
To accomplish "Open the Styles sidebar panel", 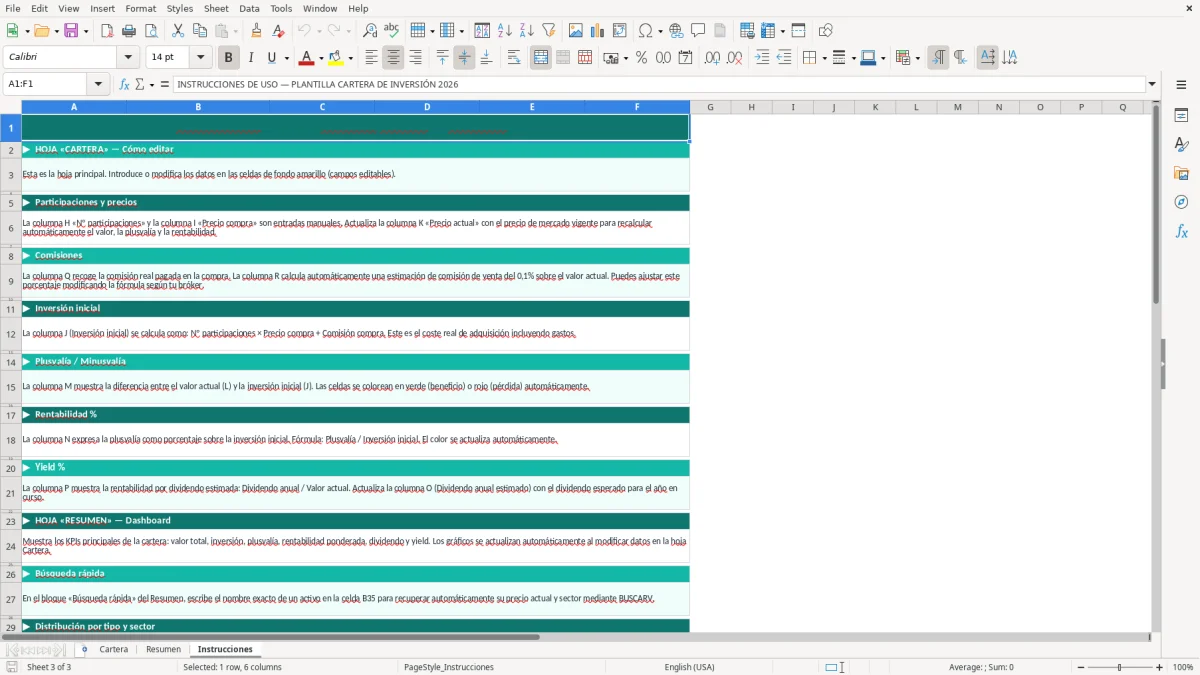I will pyautogui.click(x=1181, y=144).
